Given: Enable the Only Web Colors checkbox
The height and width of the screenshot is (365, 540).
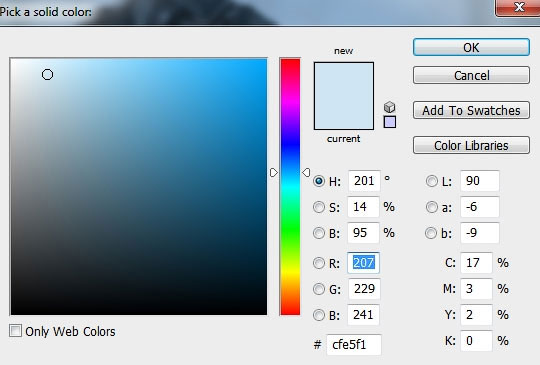Looking at the screenshot, I should (x=15, y=331).
